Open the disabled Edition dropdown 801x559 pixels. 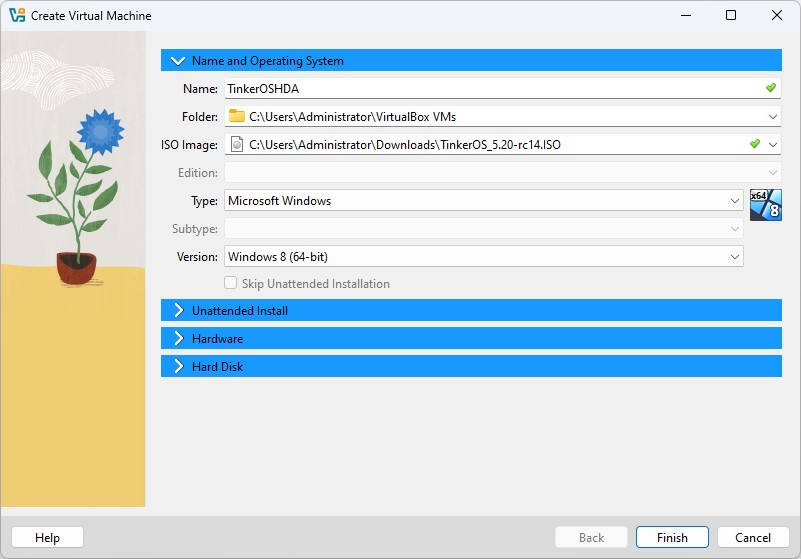click(503, 173)
